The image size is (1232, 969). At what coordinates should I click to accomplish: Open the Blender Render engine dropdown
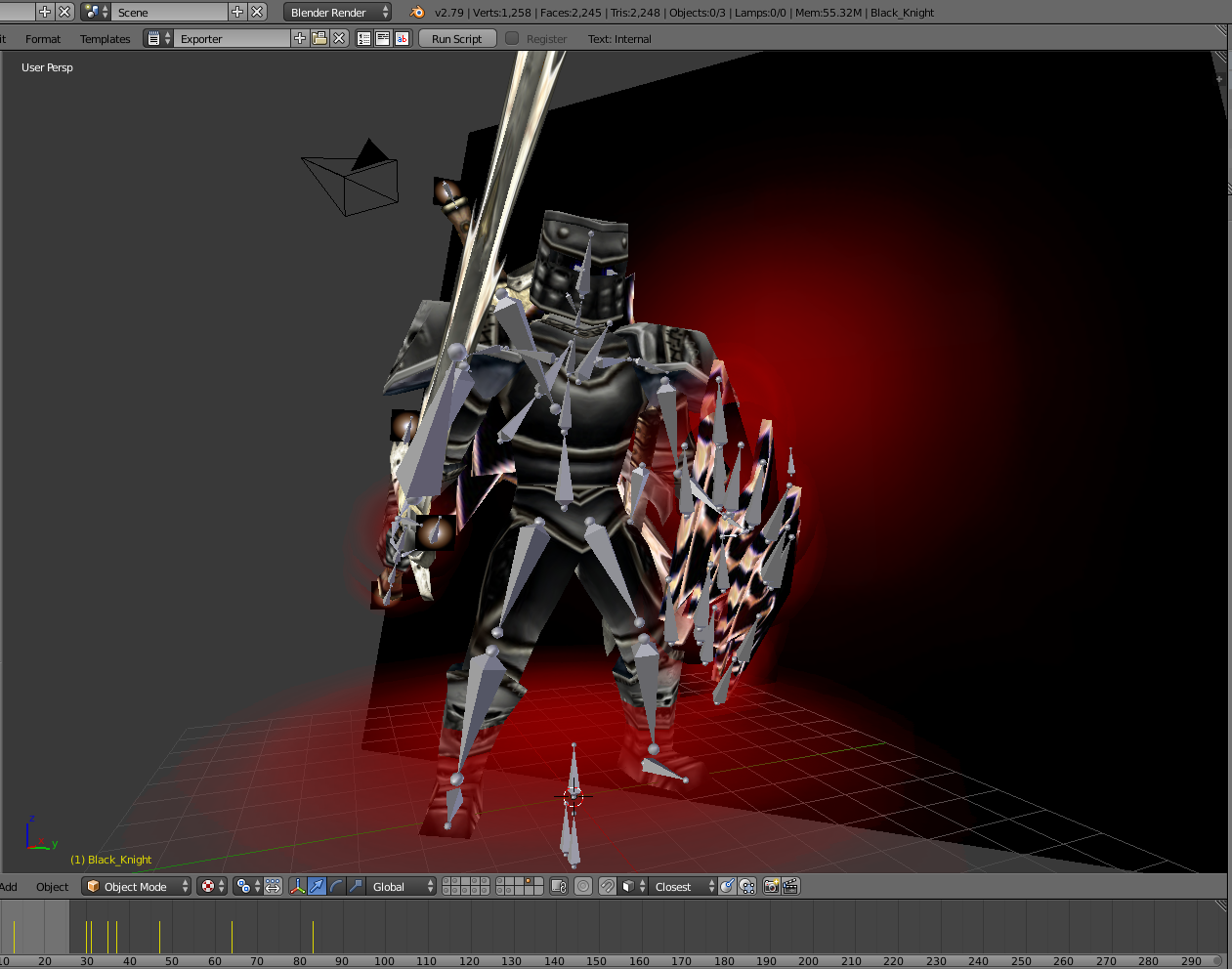338,12
